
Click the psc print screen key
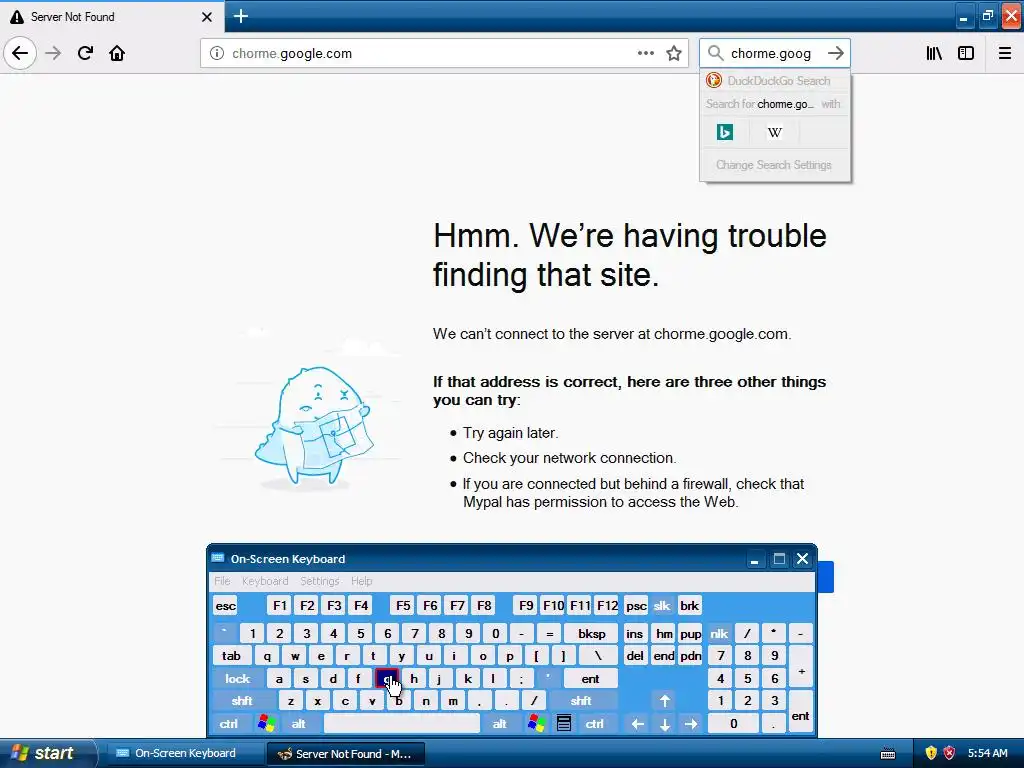(635, 606)
